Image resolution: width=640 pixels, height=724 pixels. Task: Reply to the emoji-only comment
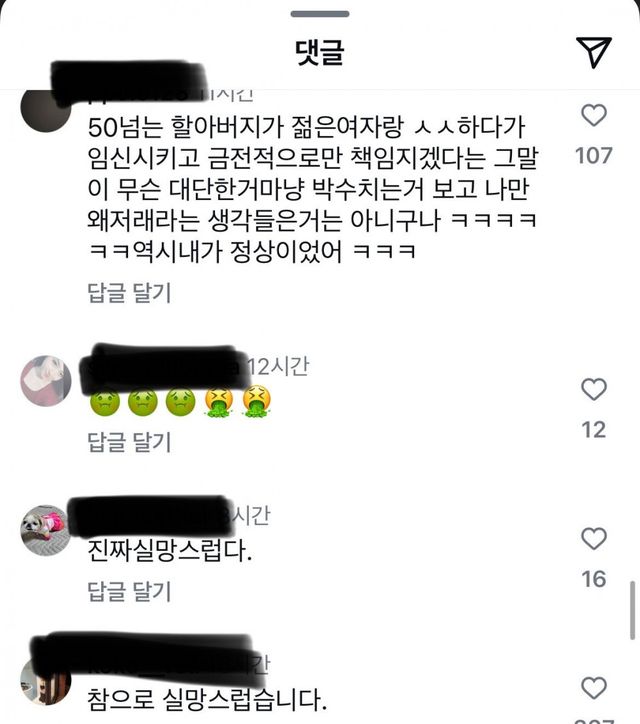tap(129, 442)
